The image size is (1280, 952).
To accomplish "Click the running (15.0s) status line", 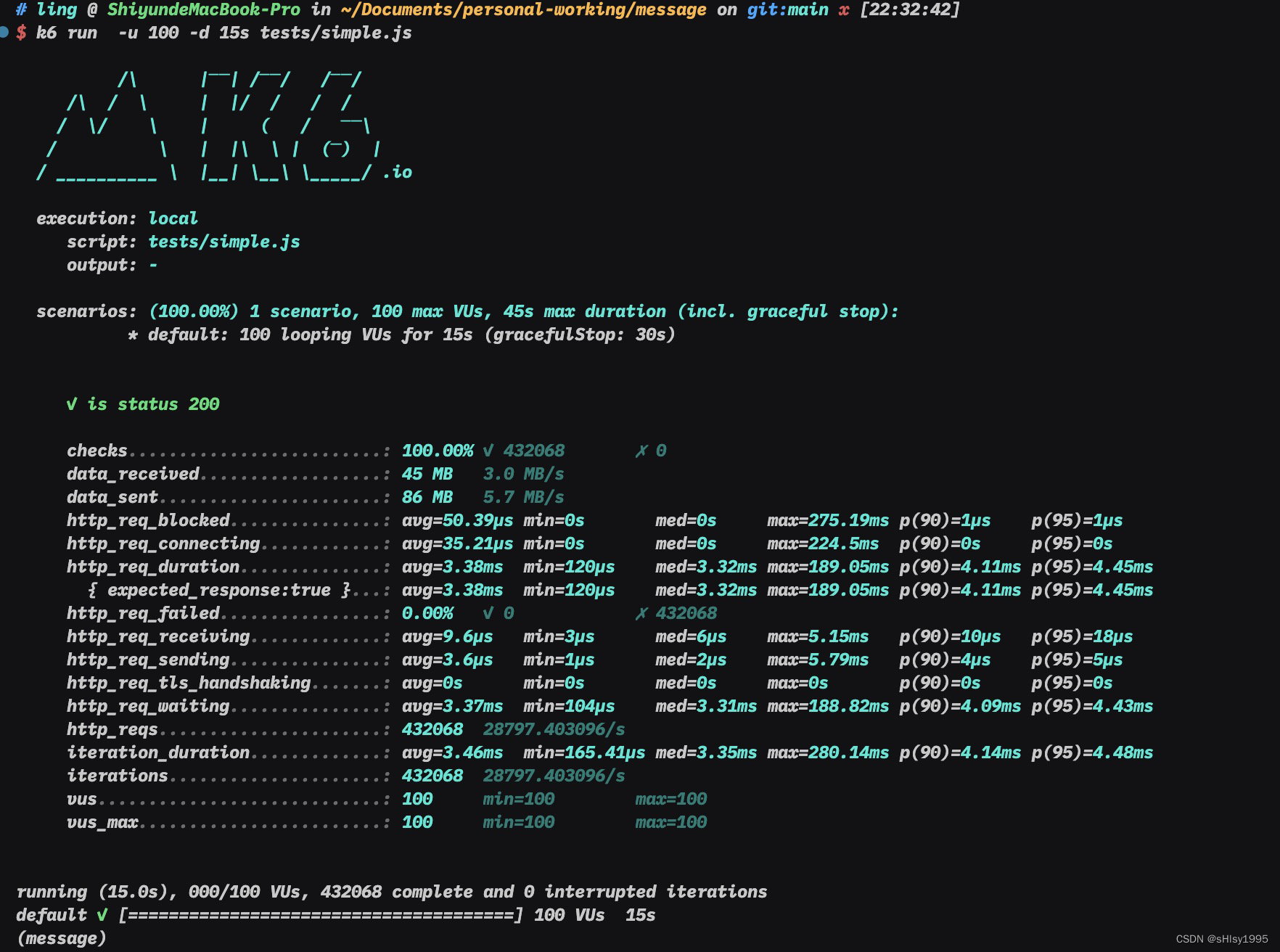I will point(392,892).
